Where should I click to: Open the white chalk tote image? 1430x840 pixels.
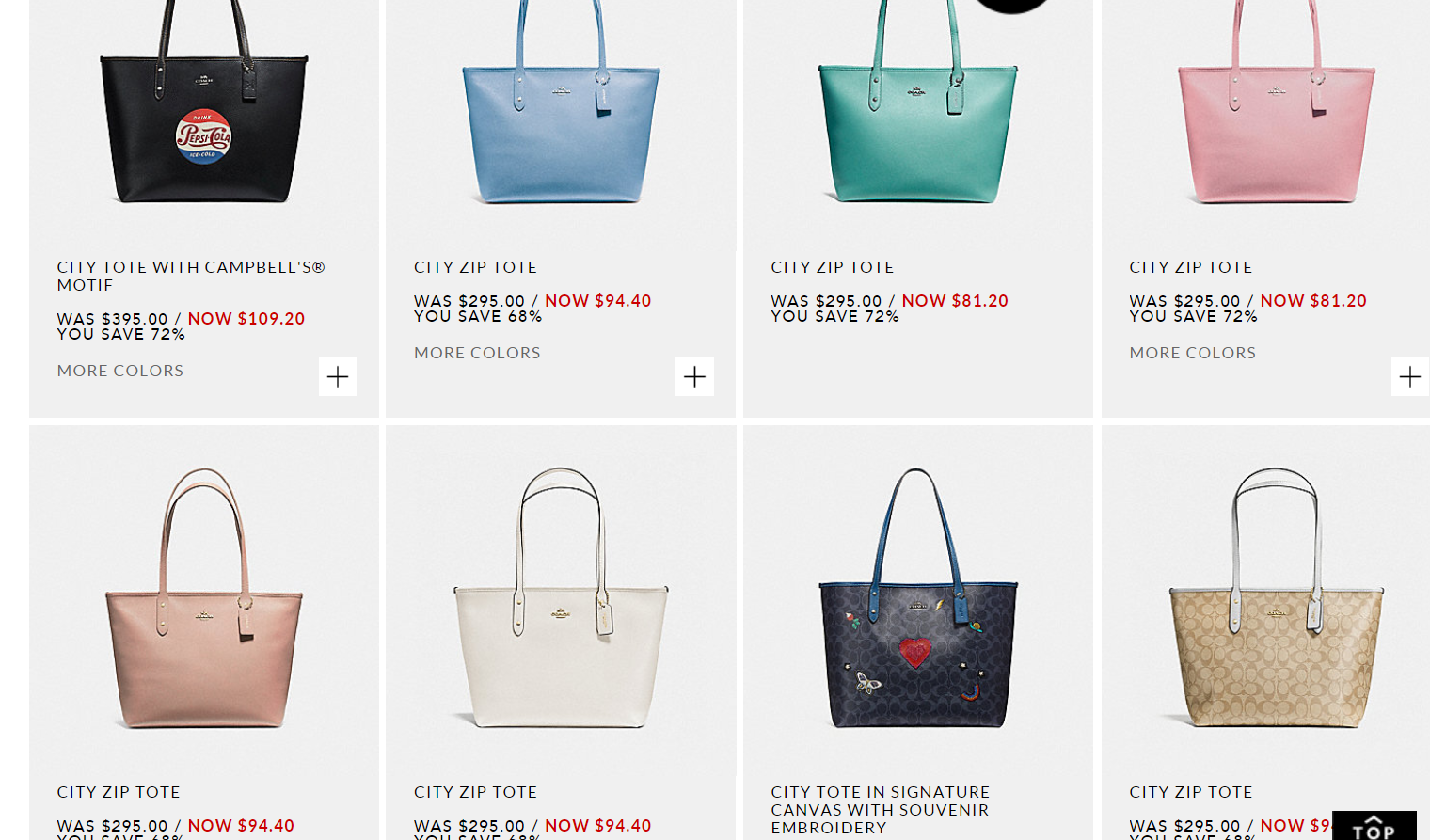coord(561,598)
